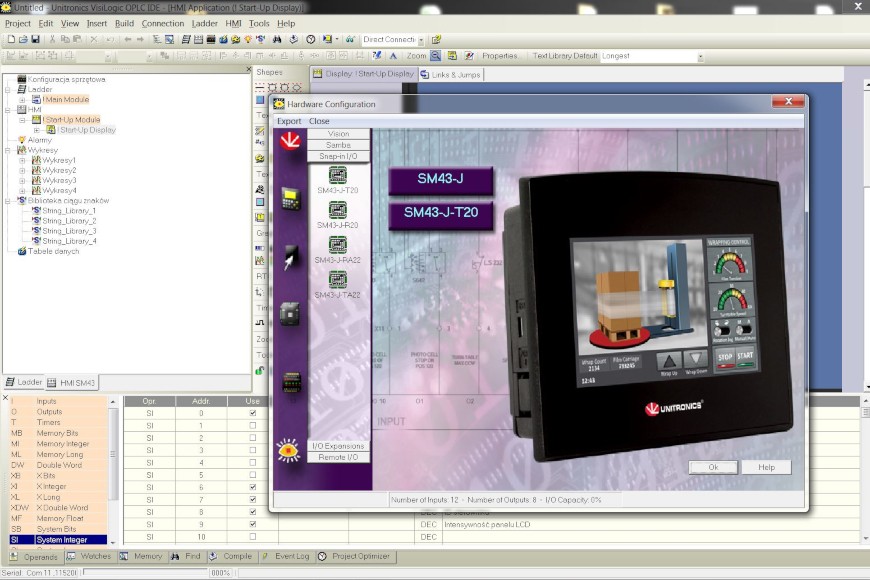Click the yellow controller icon in the dialog sidebar
Viewport: 870px width, 580px height.
click(x=291, y=199)
